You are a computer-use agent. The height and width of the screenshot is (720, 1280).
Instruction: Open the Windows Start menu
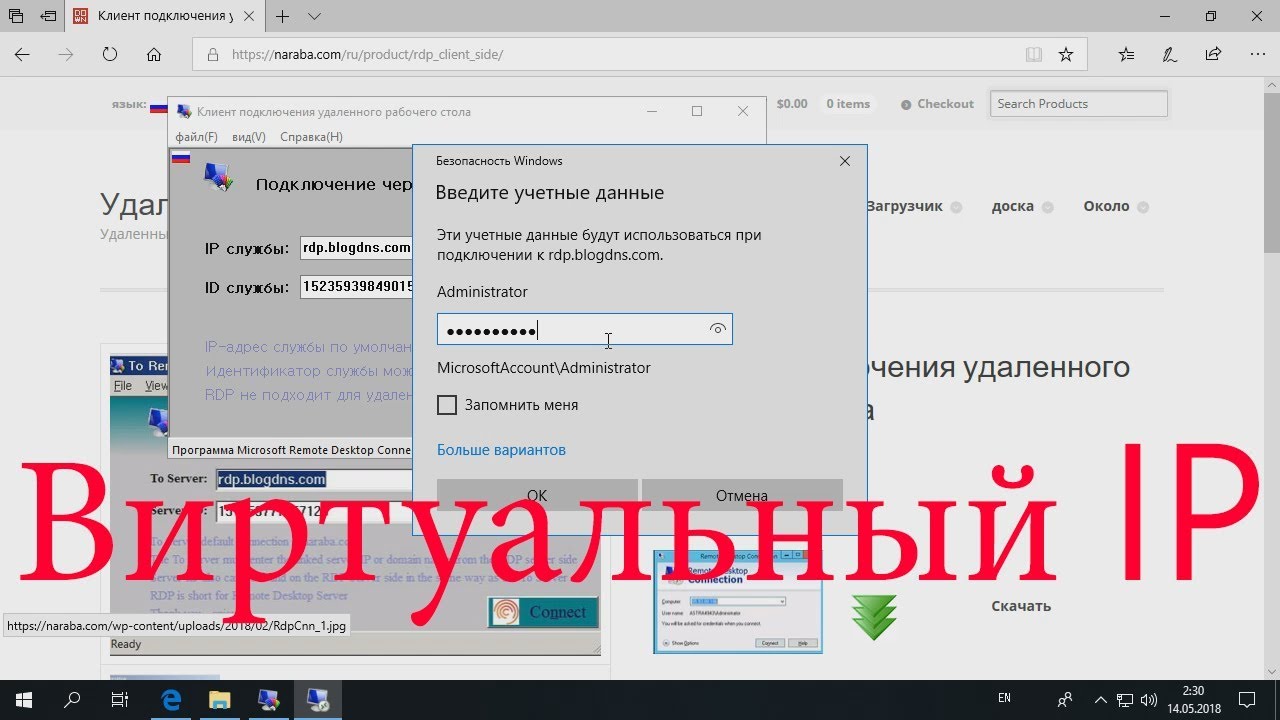point(24,699)
